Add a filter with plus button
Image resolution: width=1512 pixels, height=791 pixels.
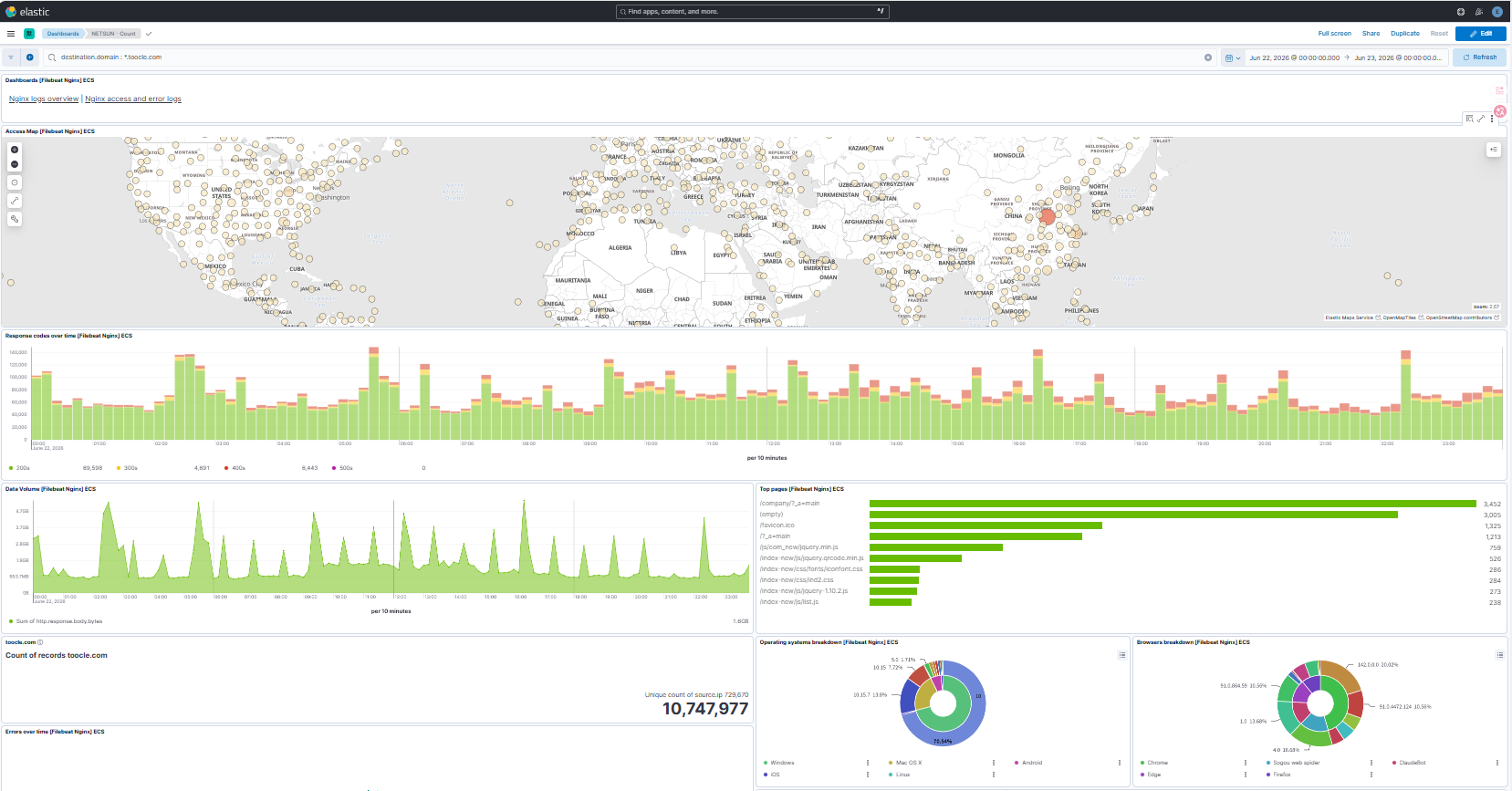[x=30, y=57]
